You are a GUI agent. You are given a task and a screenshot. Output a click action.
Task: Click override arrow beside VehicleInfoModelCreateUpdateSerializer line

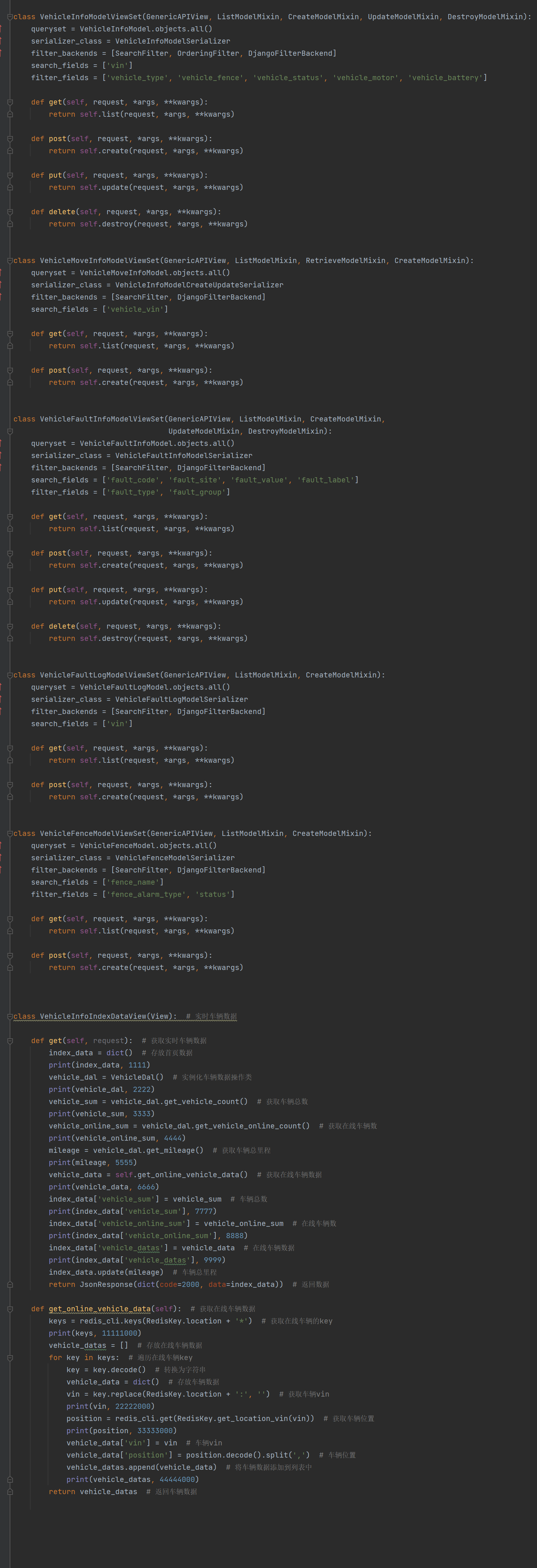1,285
